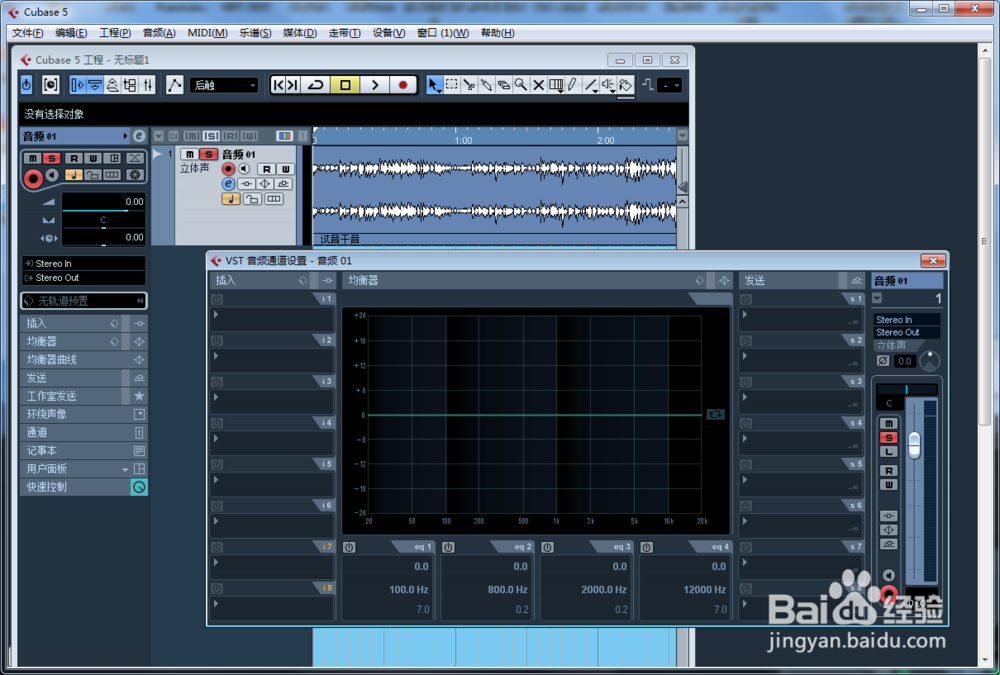Open the MIDI menu
1000x675 pixels.
(x=207, y=33)
